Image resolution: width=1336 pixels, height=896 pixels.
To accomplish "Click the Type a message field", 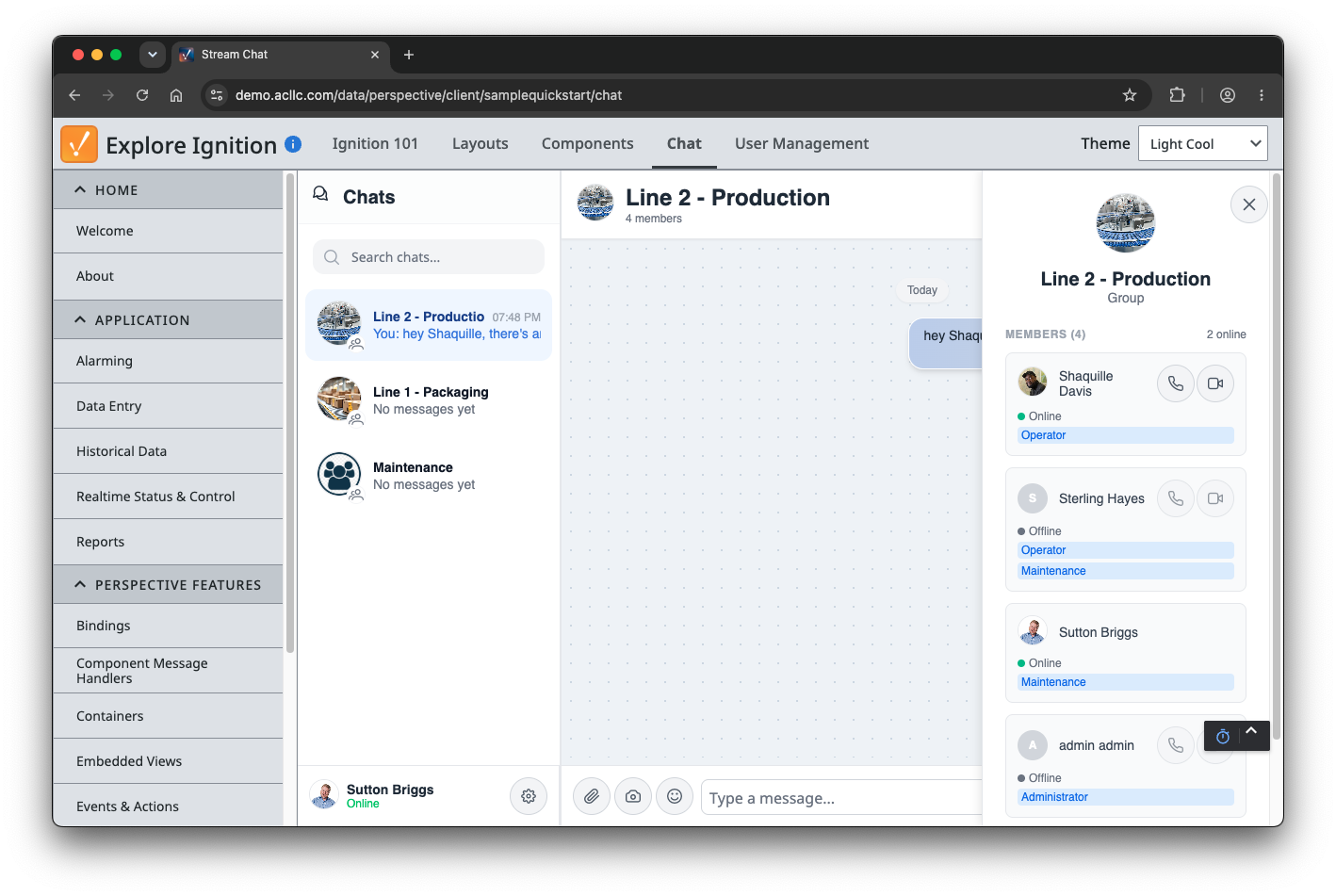I will coord(841,797).
